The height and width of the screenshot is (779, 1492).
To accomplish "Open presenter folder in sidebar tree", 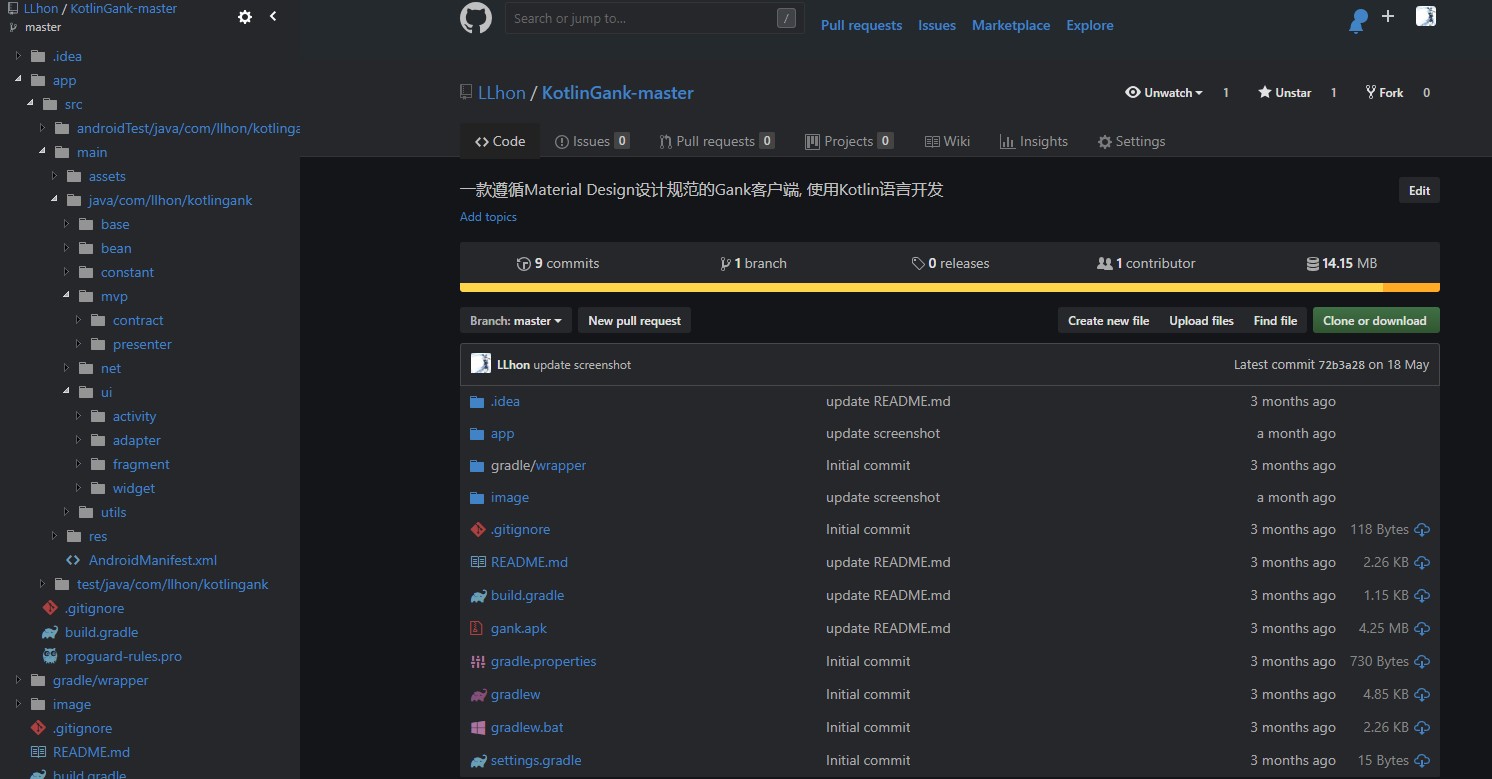I will coord(142,344).
